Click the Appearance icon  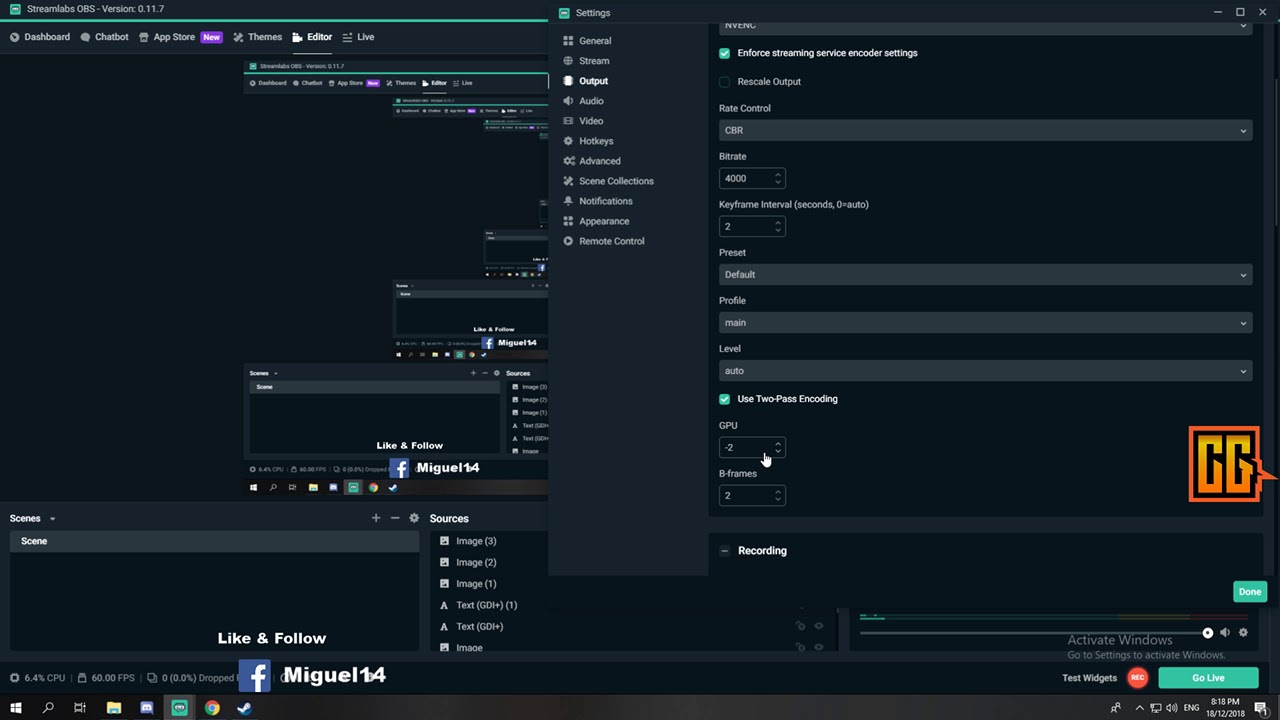(568, 221)
